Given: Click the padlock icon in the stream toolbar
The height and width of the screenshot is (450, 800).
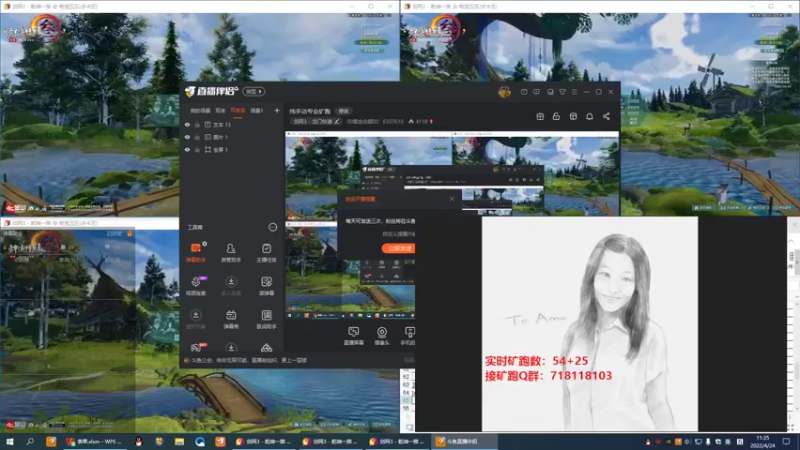Looking at the screenshot, I should (x=556, y=116).
